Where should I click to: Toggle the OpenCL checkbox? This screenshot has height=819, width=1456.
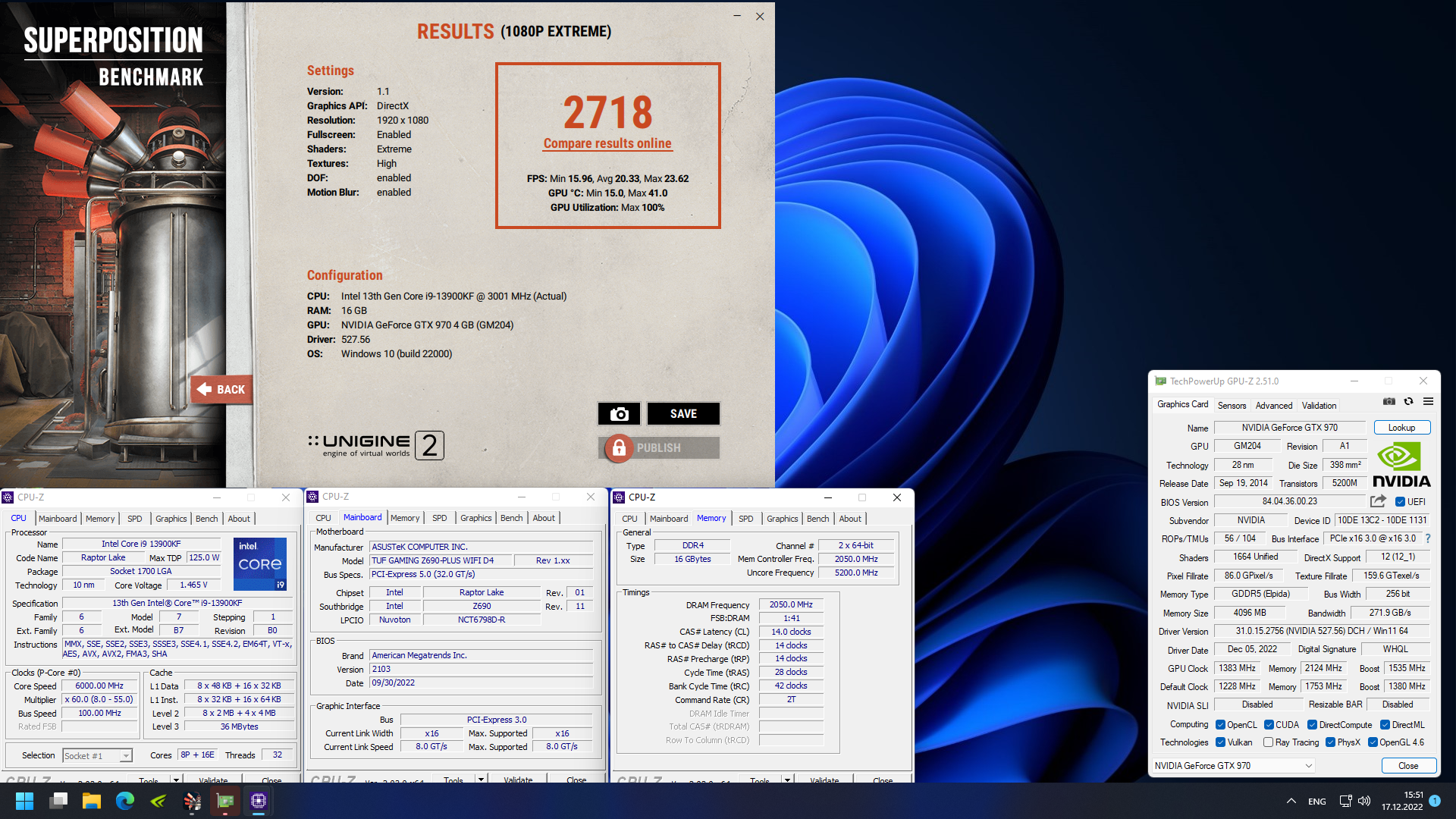(1220, 725)
